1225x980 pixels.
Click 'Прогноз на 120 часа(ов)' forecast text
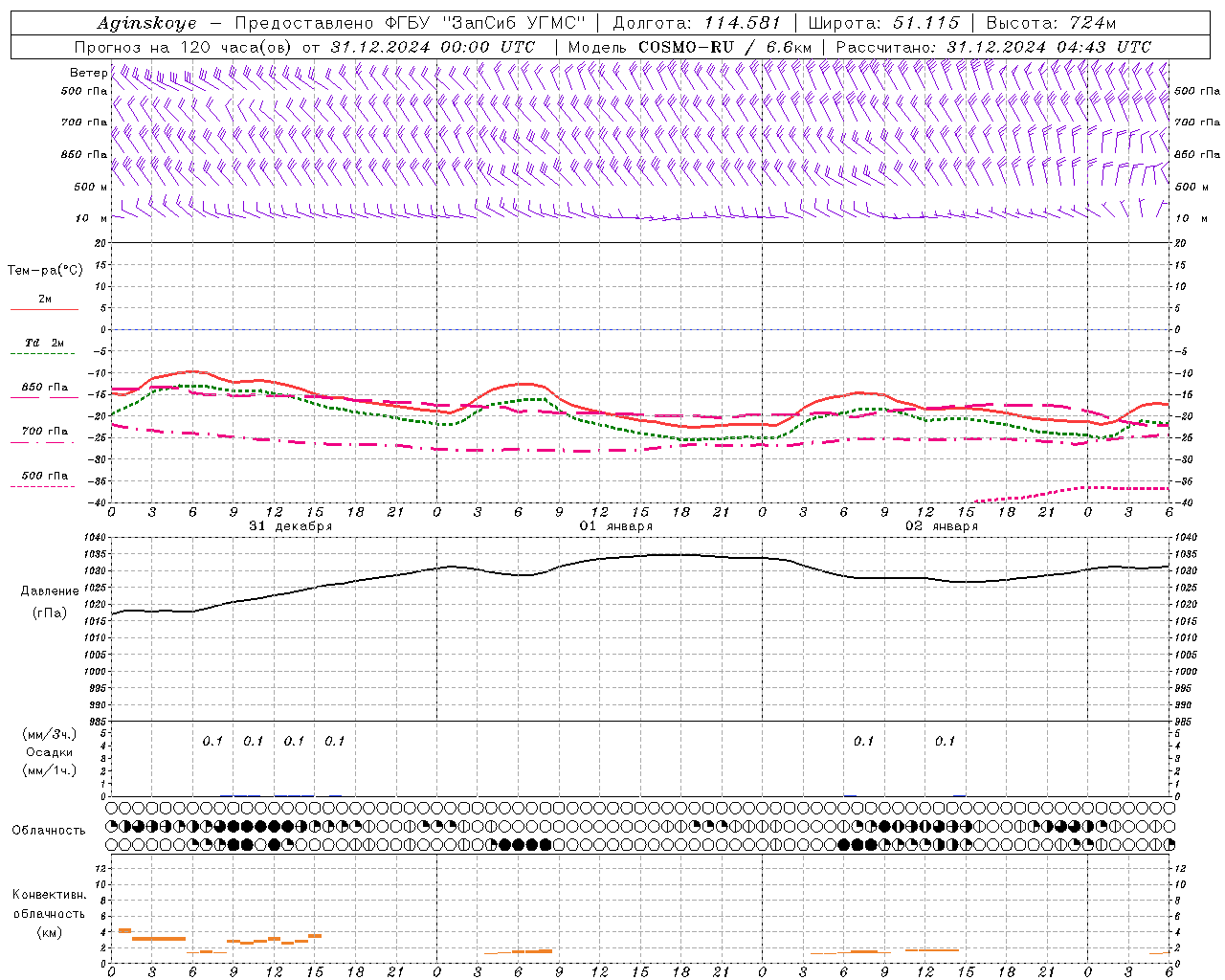[x=185, y=47]
